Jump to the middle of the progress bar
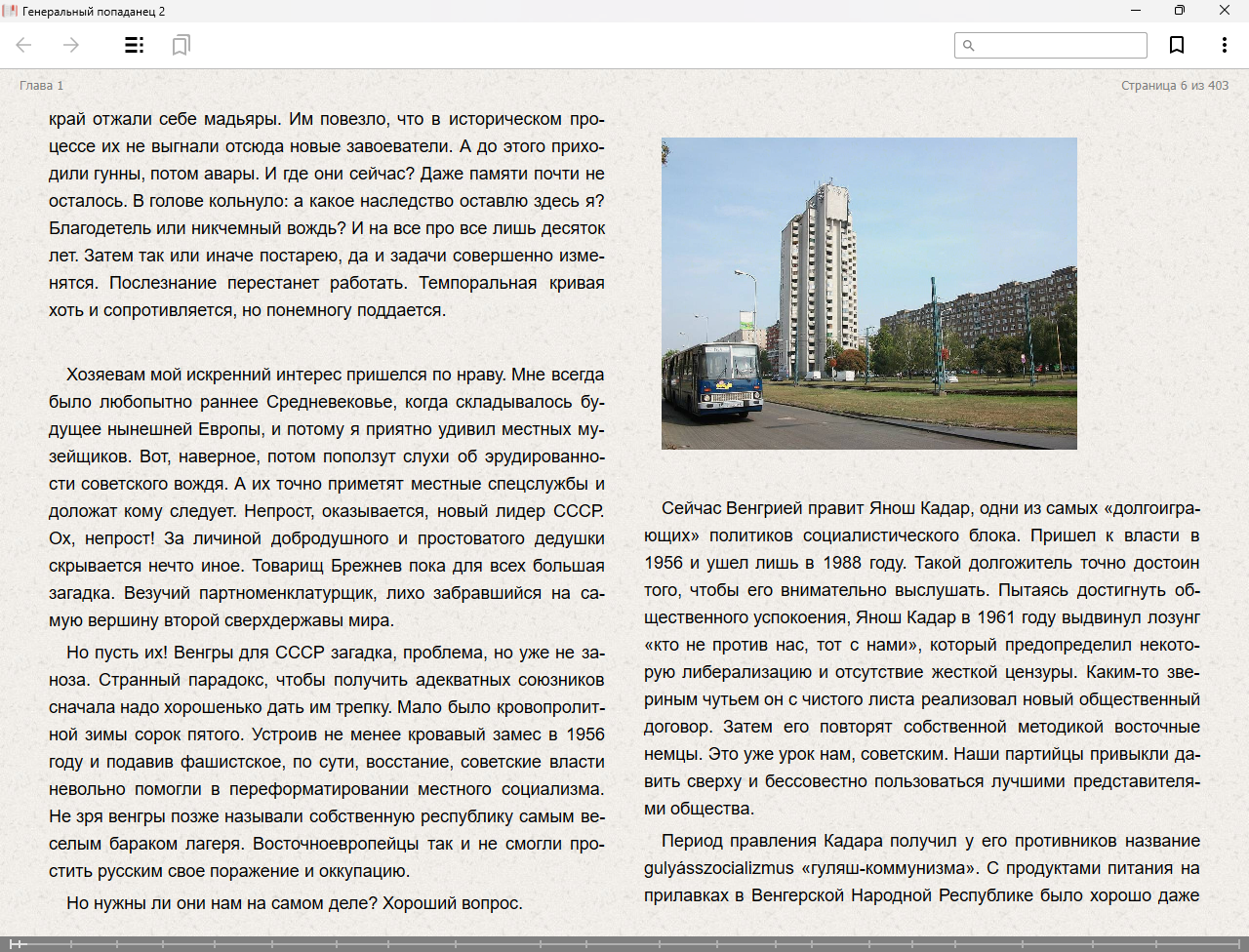The image size is (1249, 952). pos(624,944)
